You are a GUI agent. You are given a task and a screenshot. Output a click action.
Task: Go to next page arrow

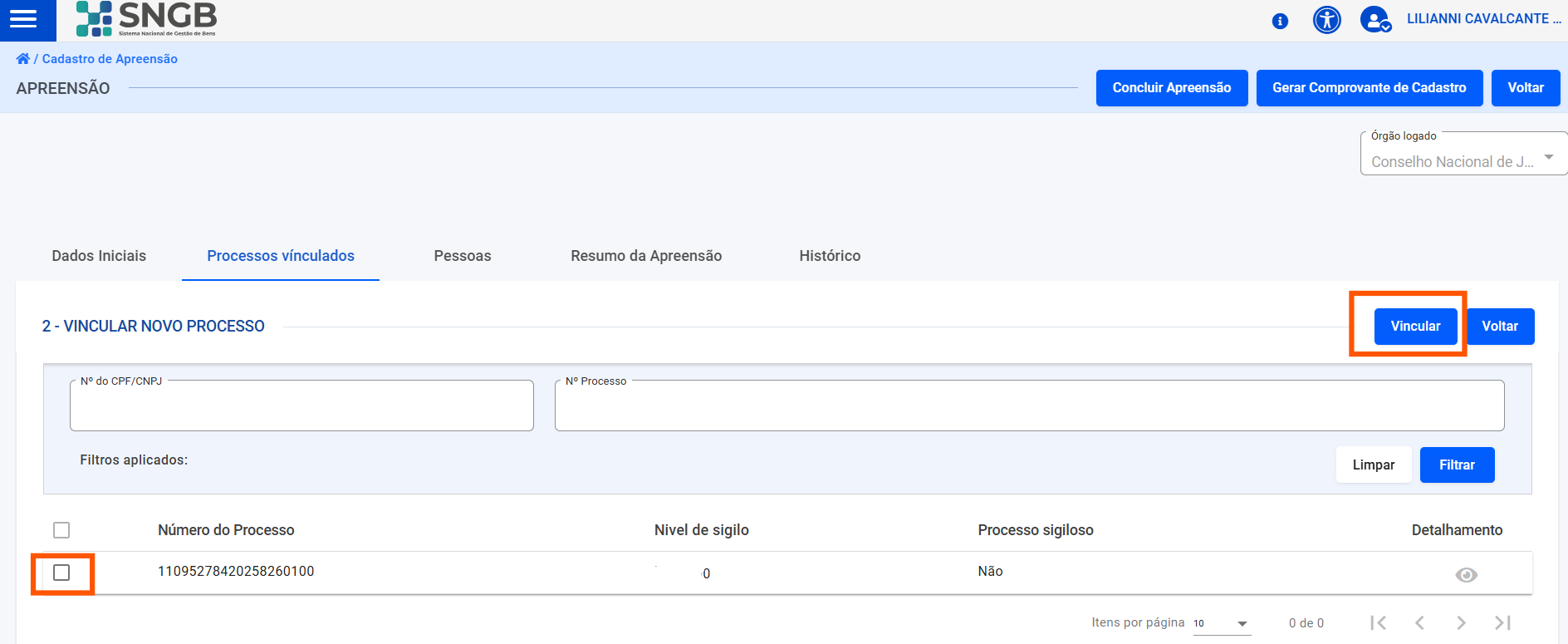(1461, 622)
